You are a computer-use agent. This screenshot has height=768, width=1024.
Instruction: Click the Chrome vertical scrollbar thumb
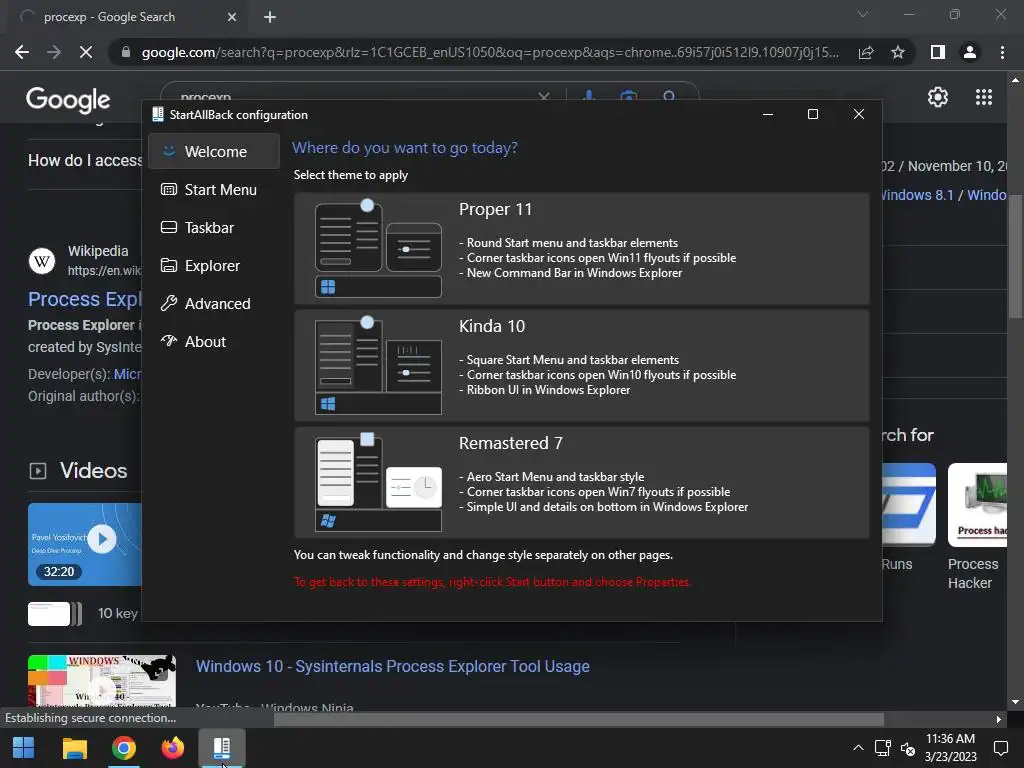pyautogui.click(x=1015, y=256)
